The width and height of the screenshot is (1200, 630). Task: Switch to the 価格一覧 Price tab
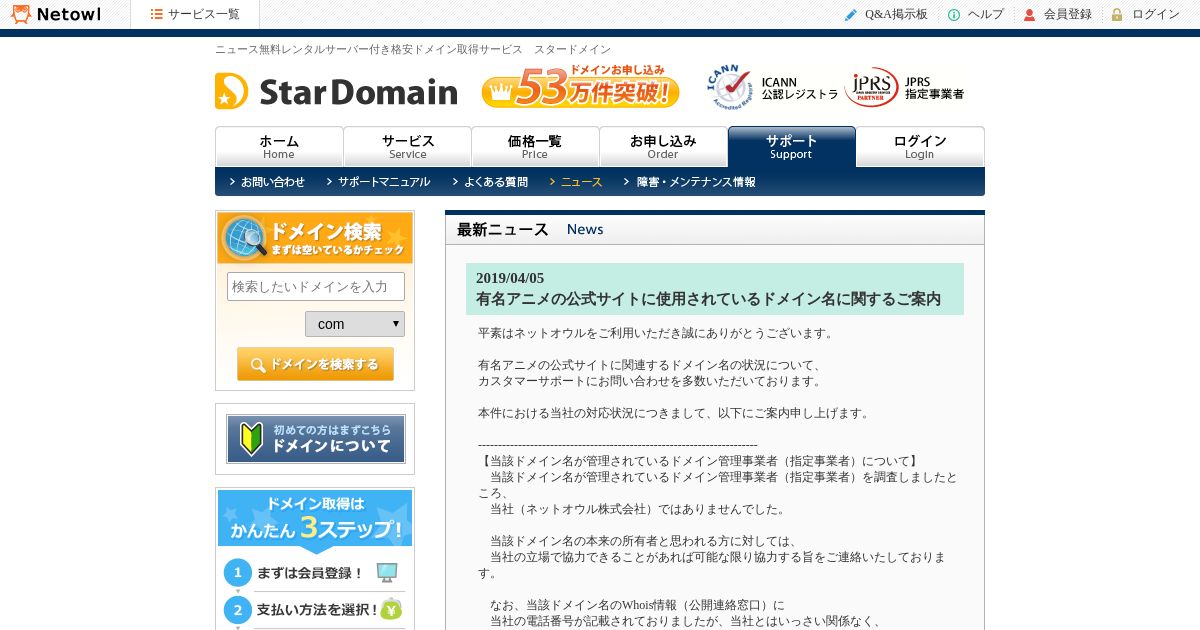point(535,146)
